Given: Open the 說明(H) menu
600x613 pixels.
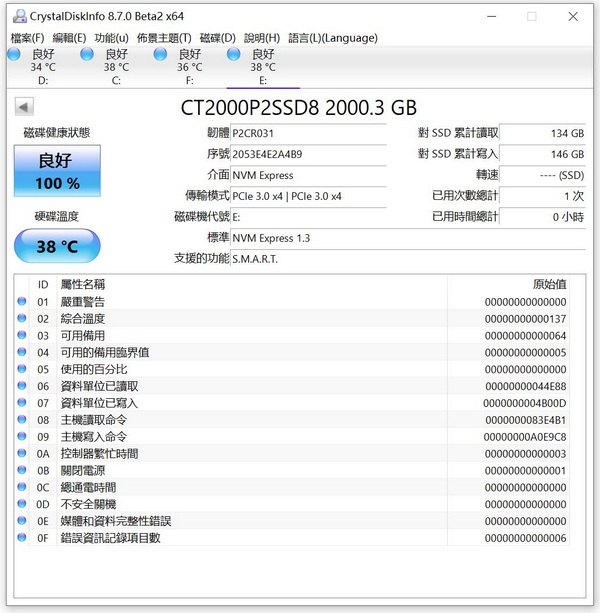Looking at the screenshot, I should 262,38.
